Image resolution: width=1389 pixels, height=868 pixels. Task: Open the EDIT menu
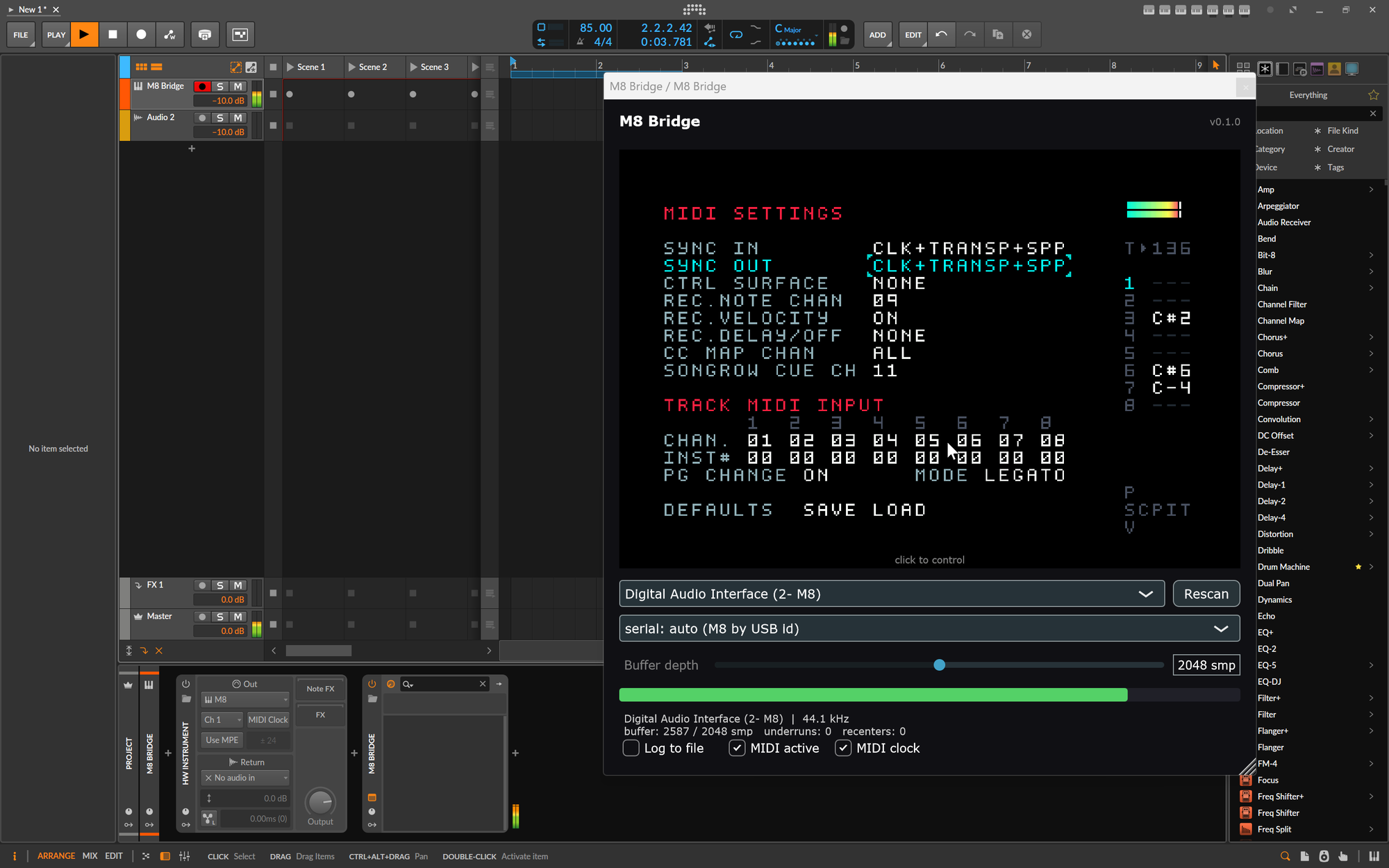pos(913,34)
